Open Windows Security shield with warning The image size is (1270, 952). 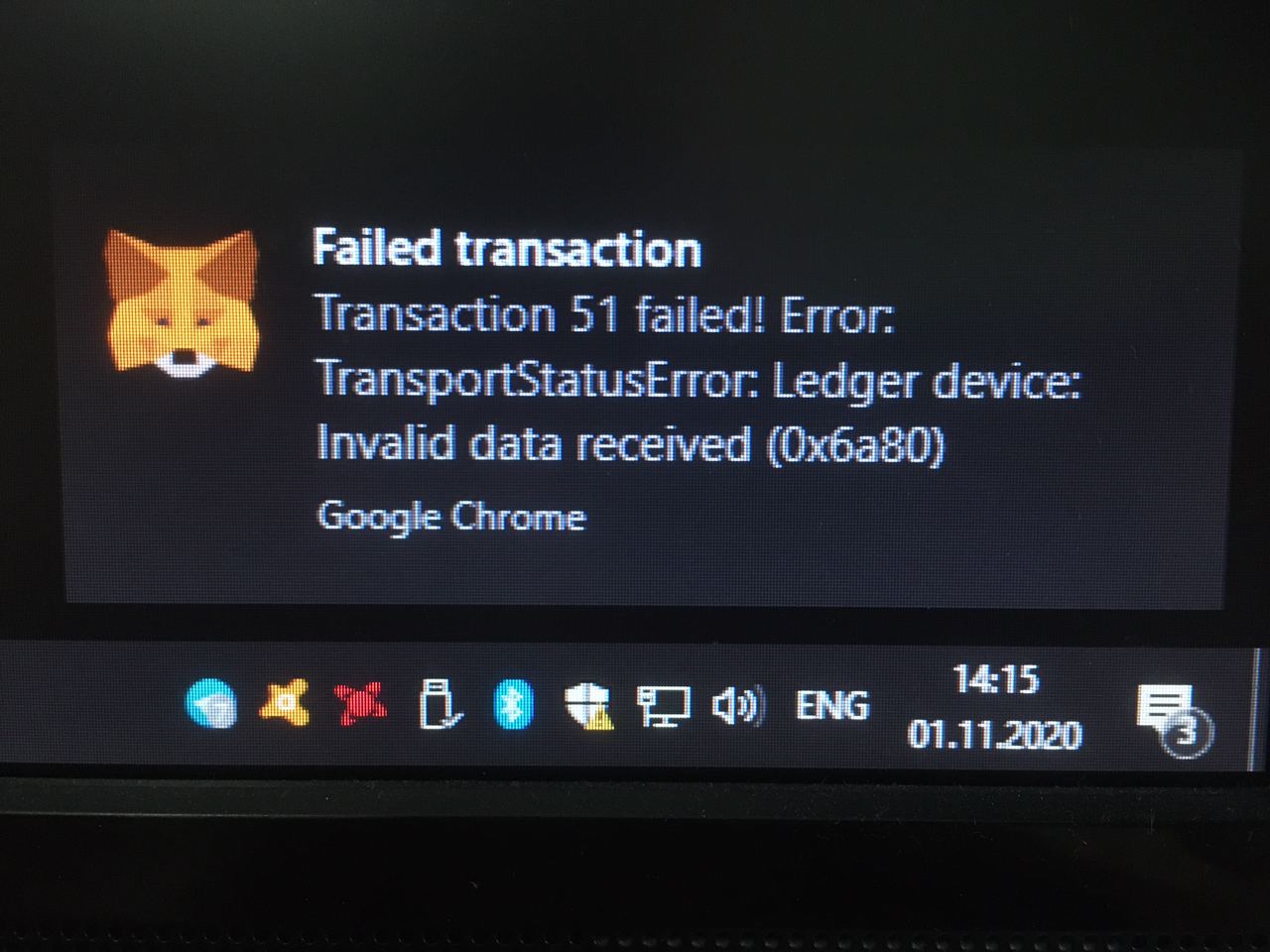pos(588,706)
